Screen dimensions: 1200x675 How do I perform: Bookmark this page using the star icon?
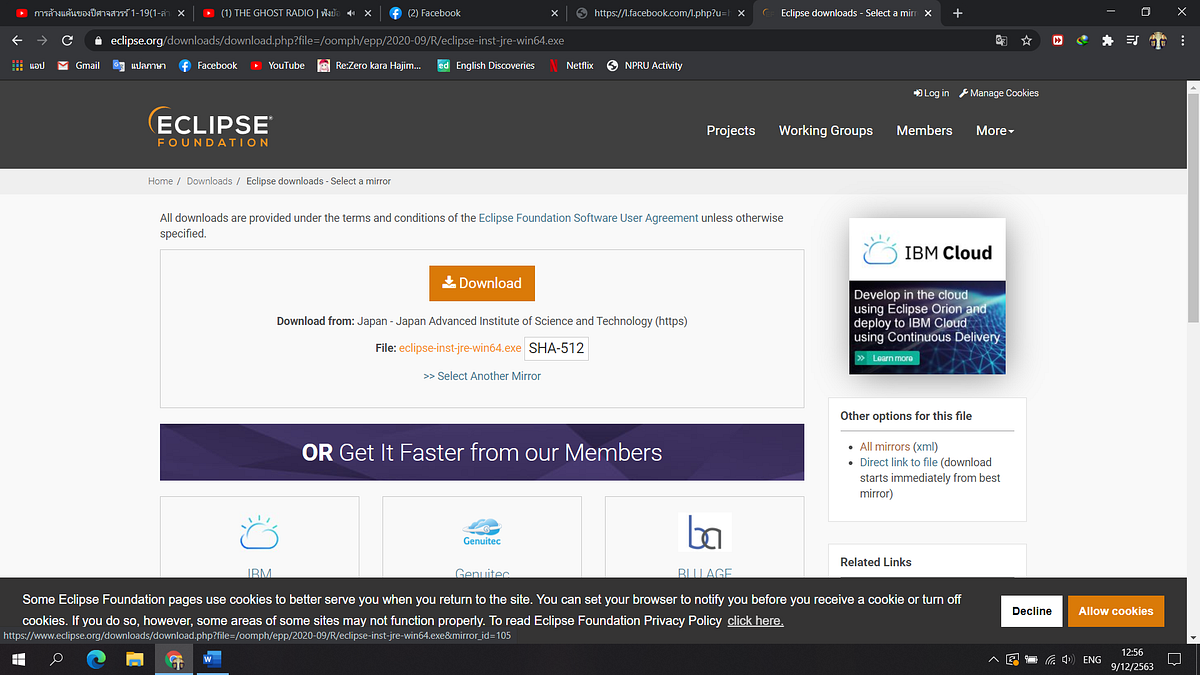1027,41
